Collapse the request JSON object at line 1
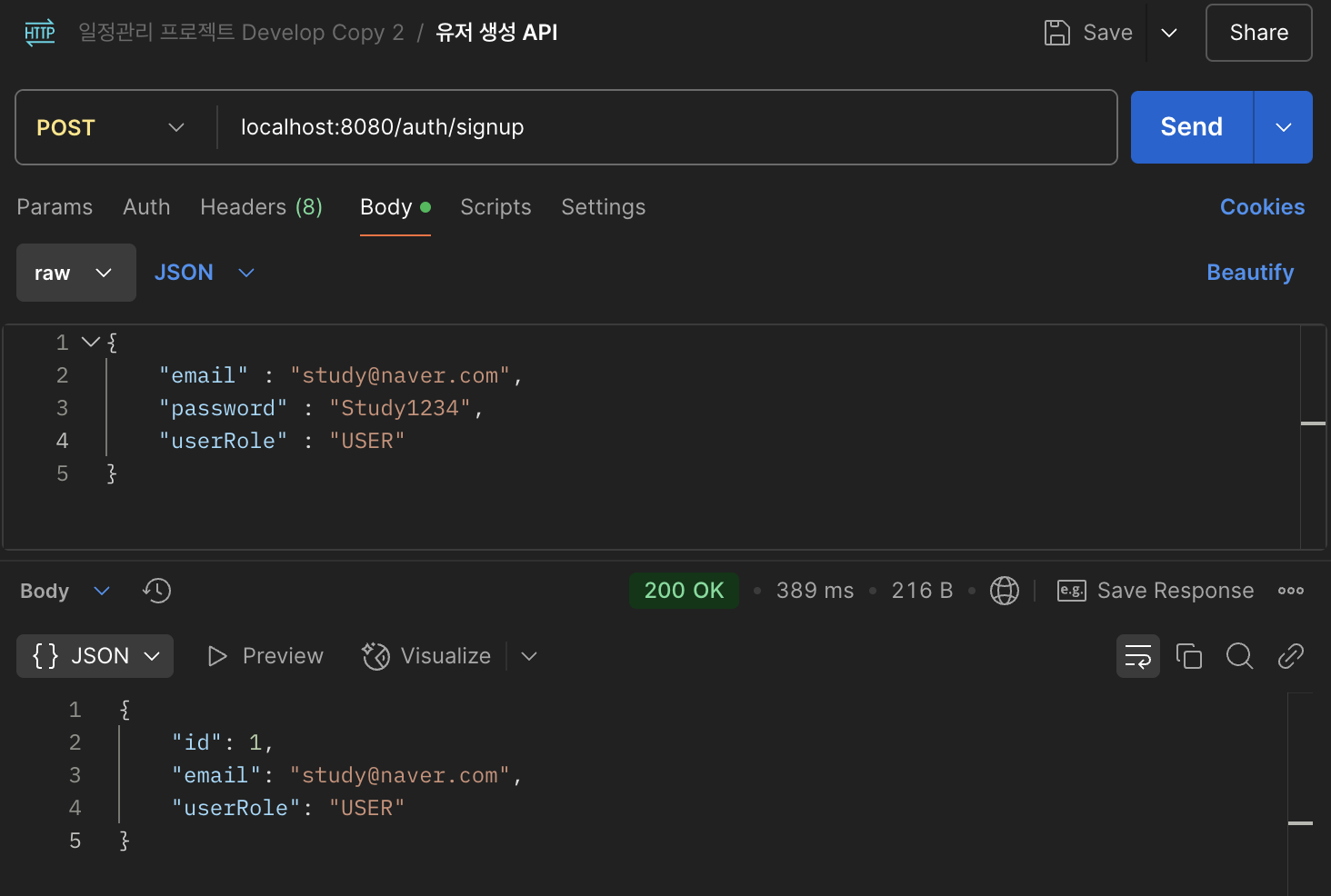 tap(91, 343)
